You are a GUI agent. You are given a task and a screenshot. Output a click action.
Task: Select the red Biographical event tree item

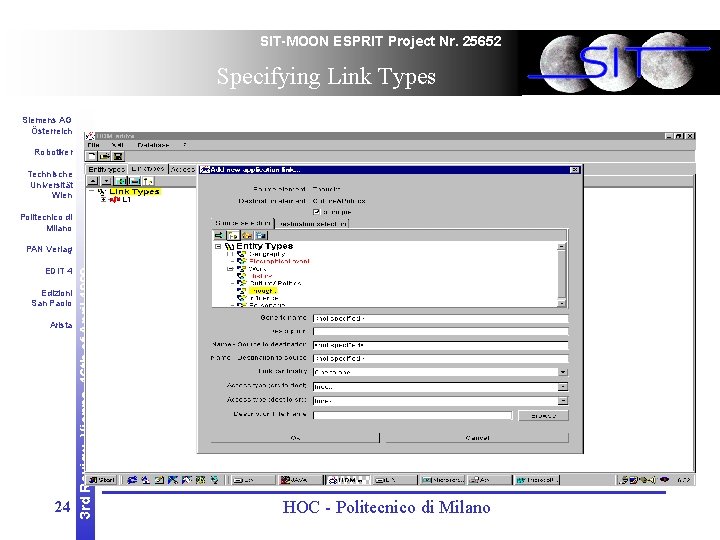[x=279, y=261]
